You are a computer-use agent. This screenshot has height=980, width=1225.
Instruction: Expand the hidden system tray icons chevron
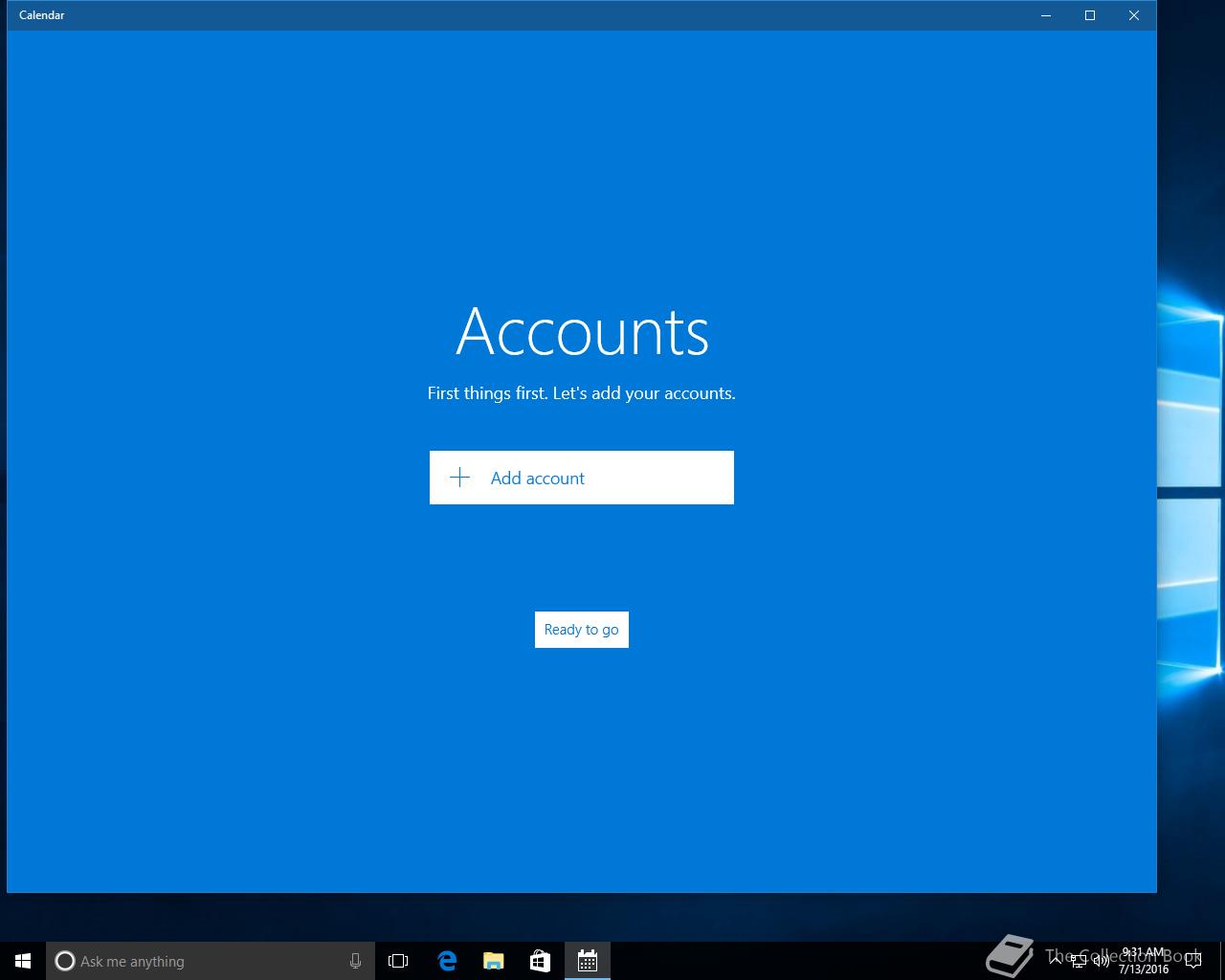[1056, 960]
